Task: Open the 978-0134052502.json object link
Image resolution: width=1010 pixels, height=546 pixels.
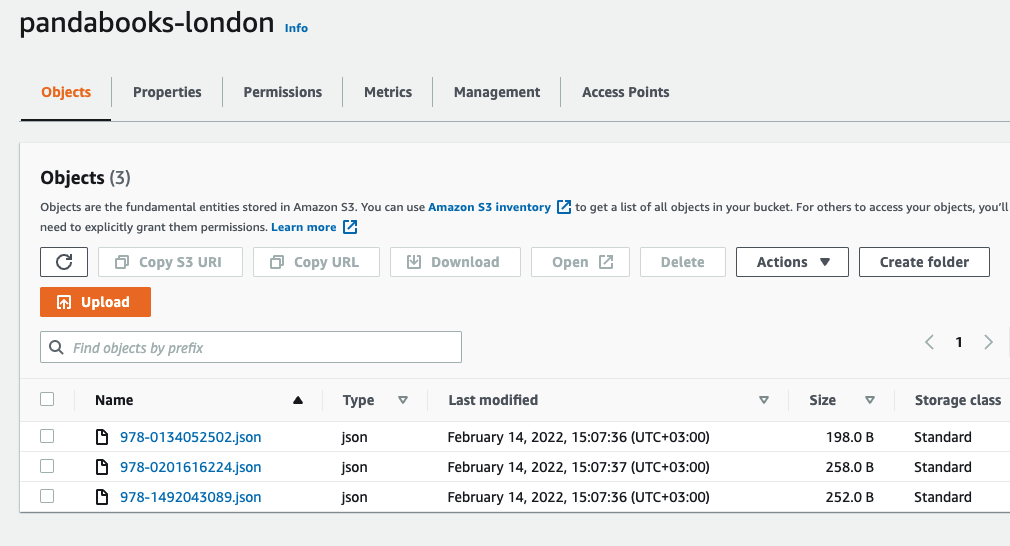Action: coord(191,437)
